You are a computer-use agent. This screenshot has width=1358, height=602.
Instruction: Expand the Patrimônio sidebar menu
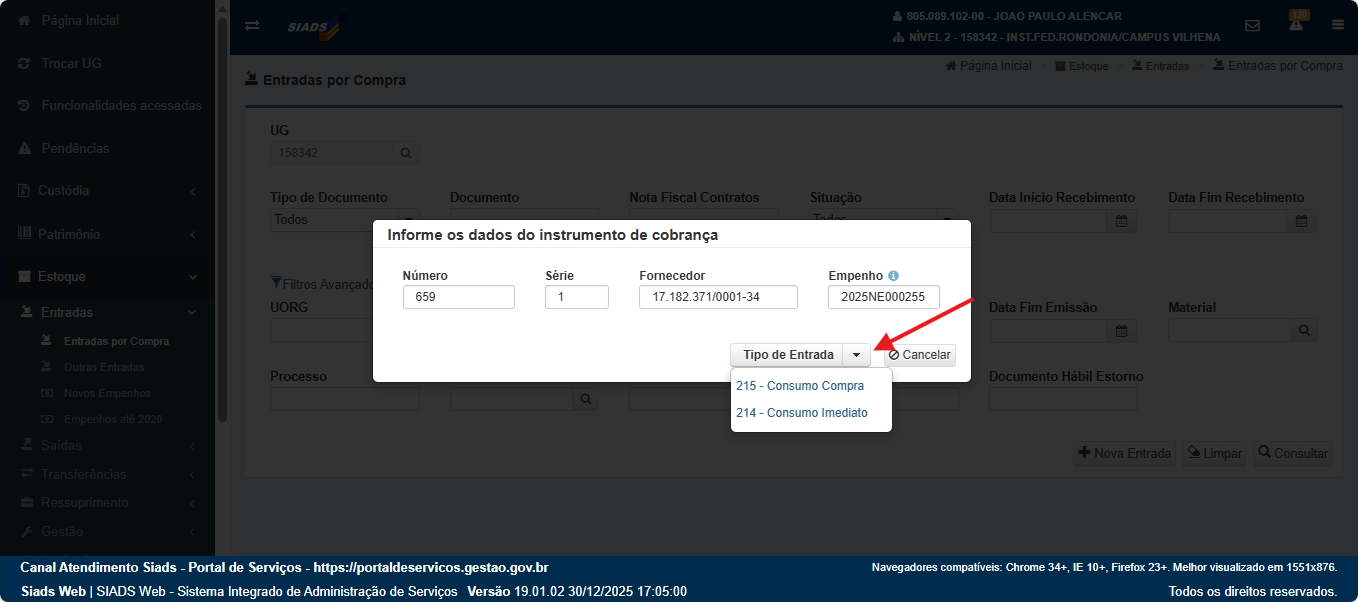[x=107, y=234]
